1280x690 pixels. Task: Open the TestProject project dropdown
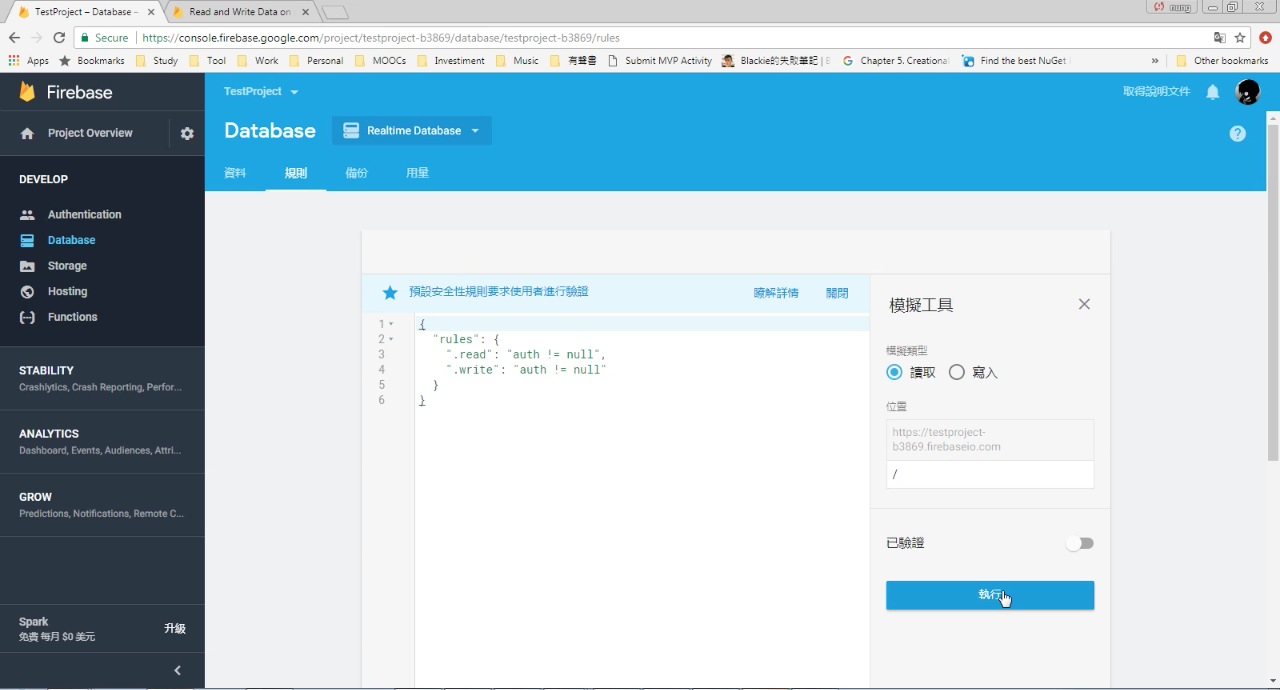[261, 92]
